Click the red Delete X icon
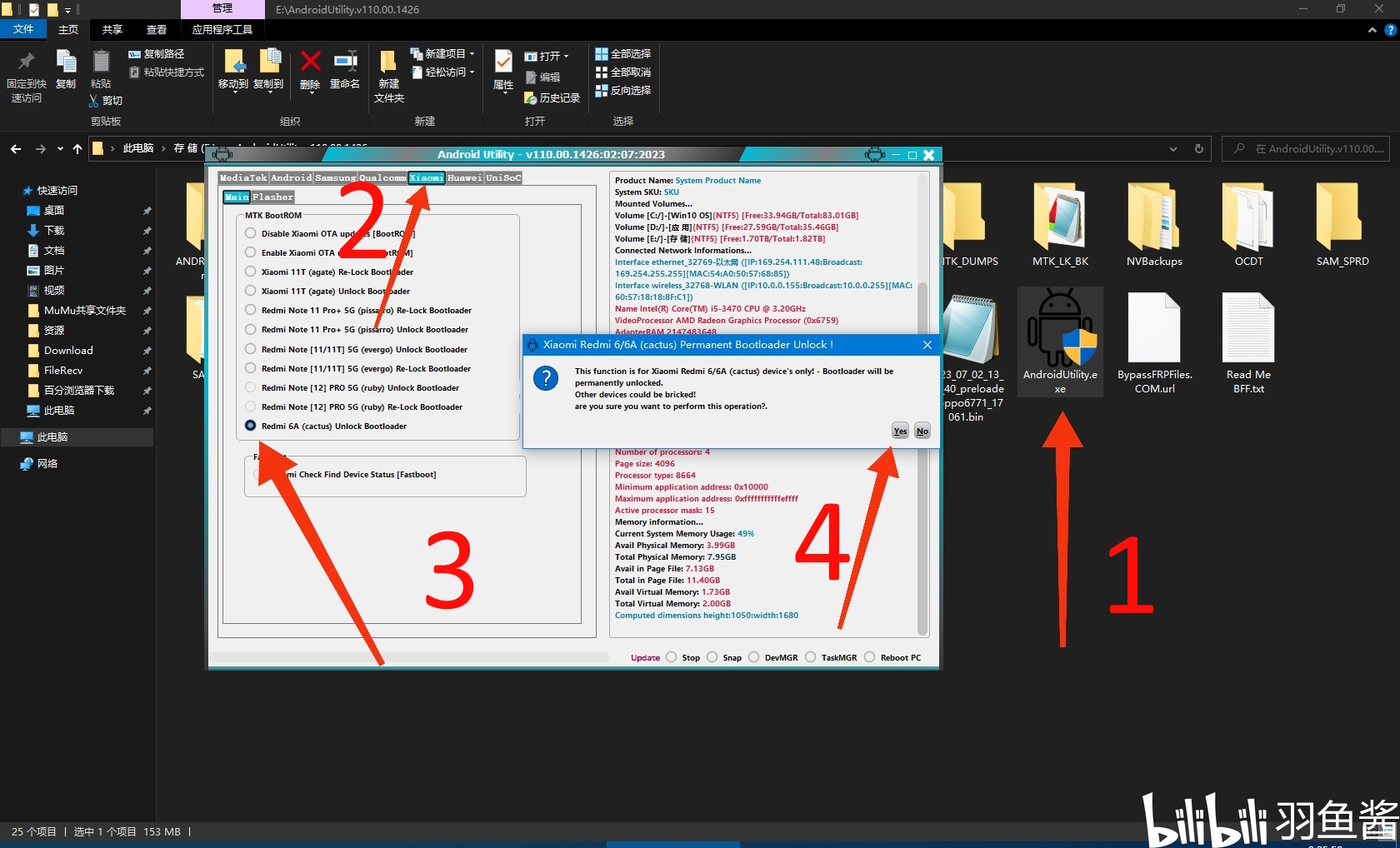The width and height of the screenshot is (1400, 848). (310, 61)
